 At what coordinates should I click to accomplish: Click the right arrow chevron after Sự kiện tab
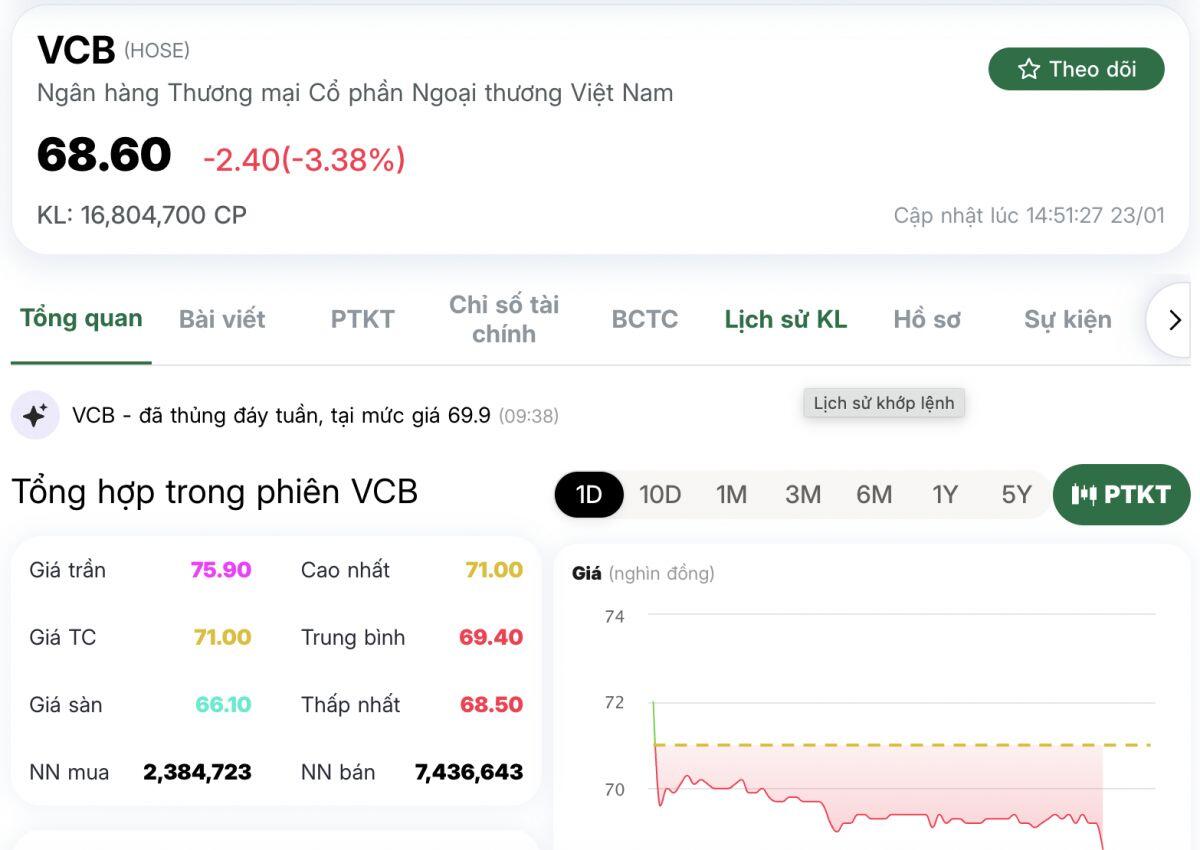(x=1173, y=319)
